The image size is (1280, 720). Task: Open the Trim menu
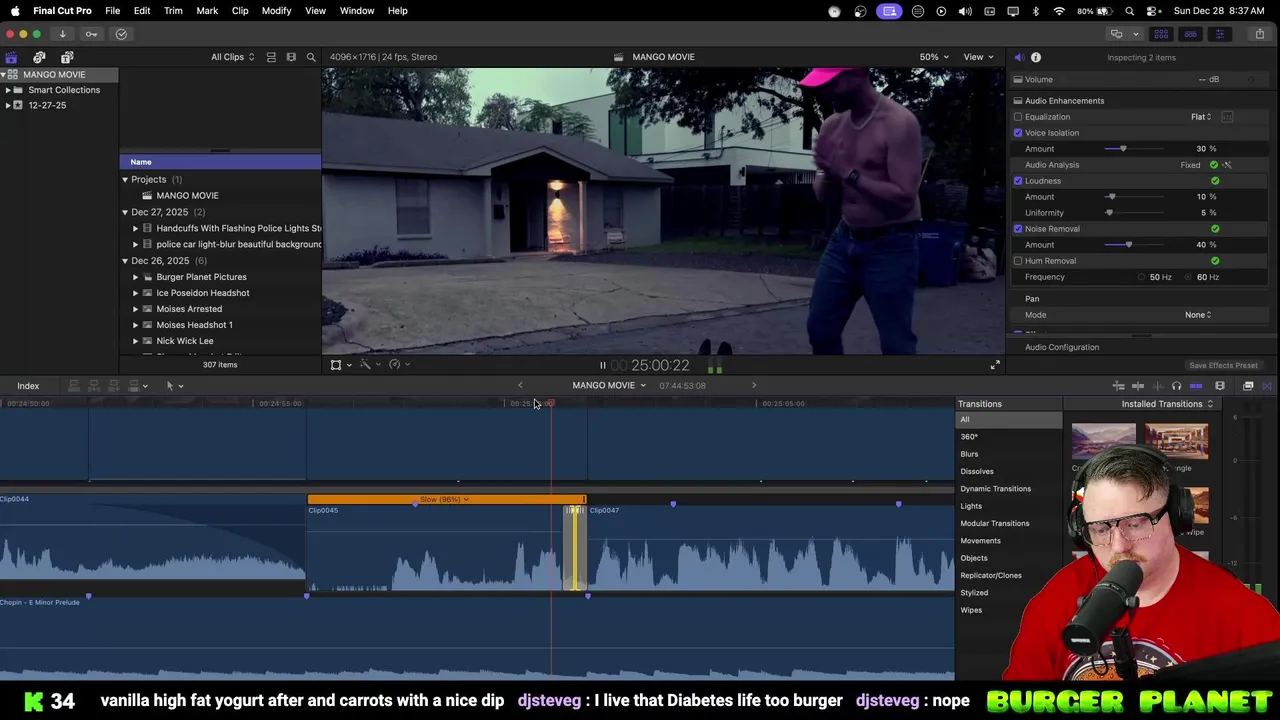(x=173, y=11)
